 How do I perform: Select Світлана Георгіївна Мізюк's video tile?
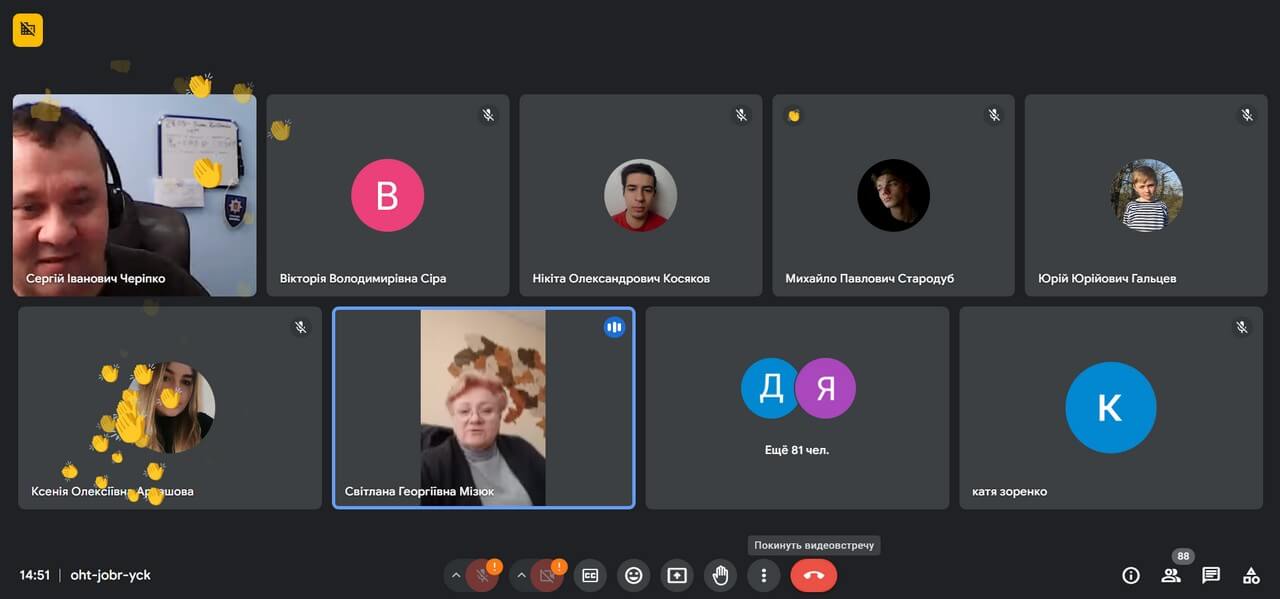click(483, 408)
